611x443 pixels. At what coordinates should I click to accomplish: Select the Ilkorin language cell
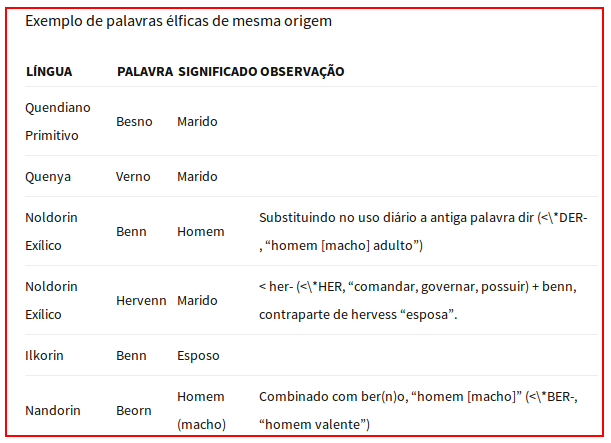coord(44,356)
